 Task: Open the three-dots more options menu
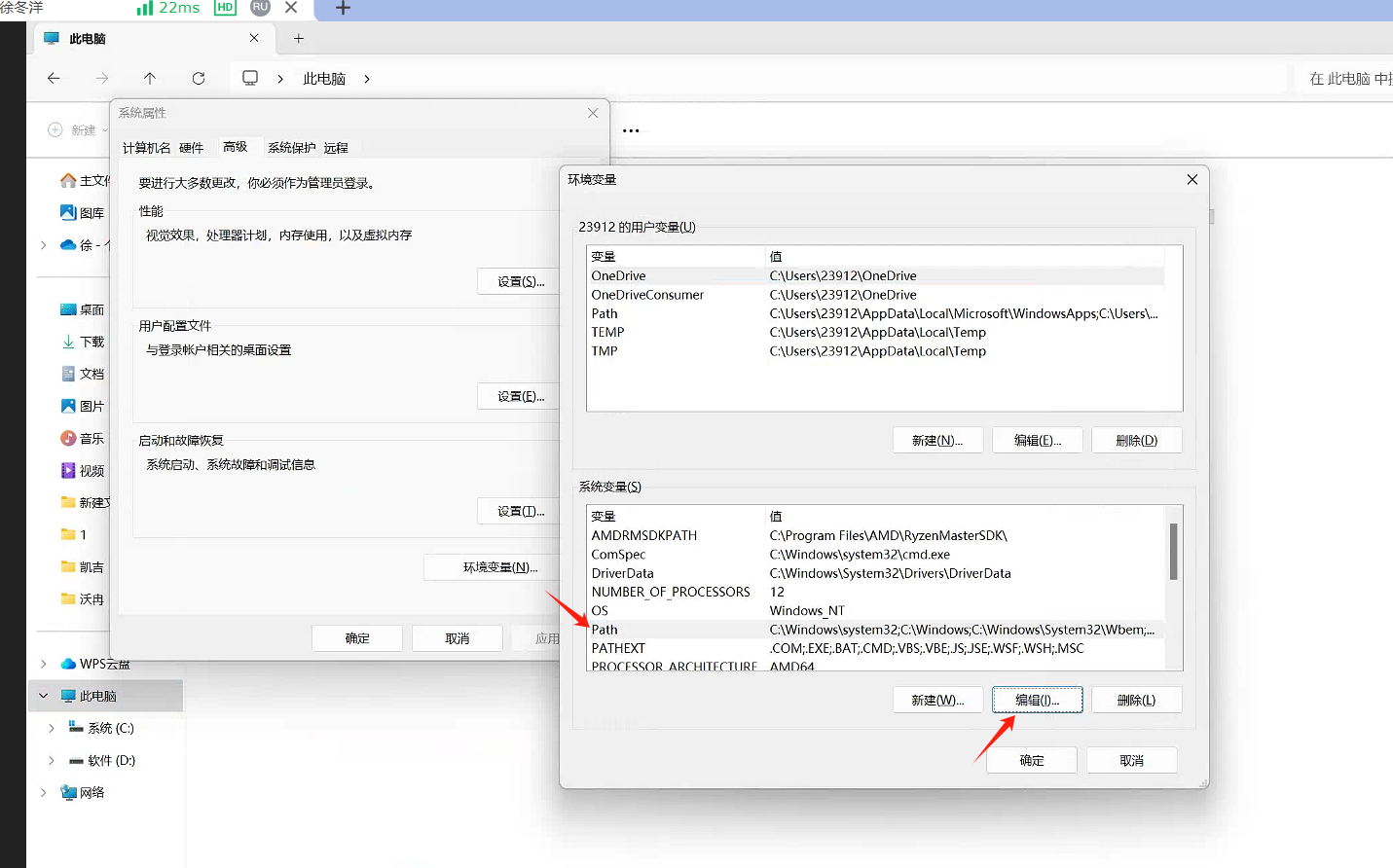pos(631,130)
